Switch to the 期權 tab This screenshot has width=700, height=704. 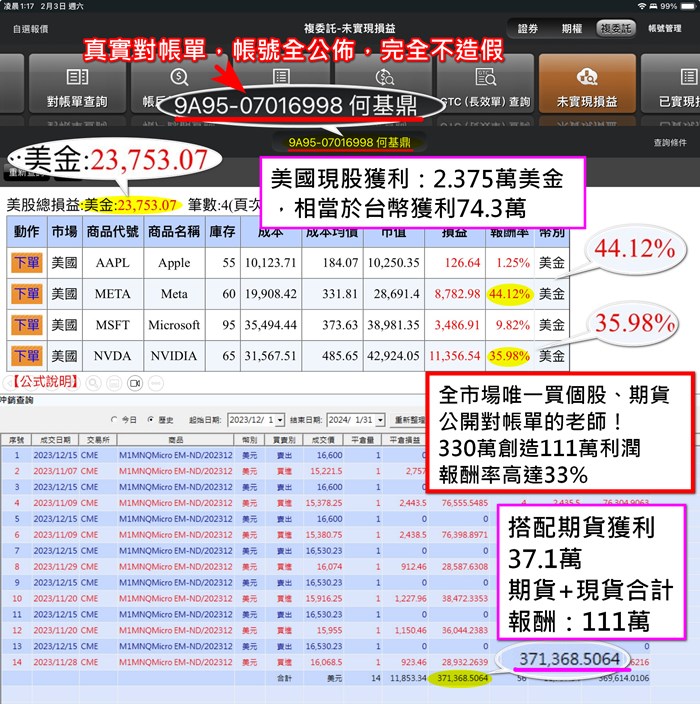click(x=571, y=29)
